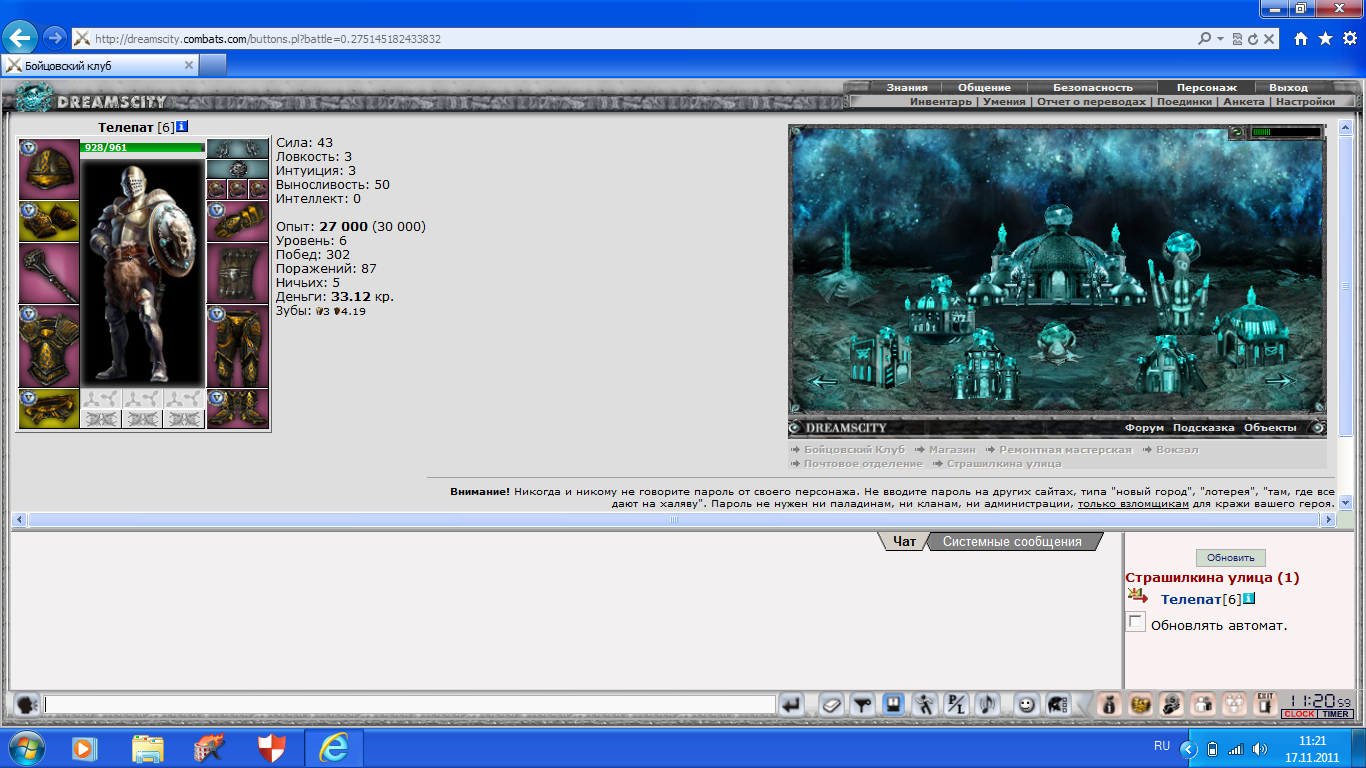The width and height of the screenshot is (1366, 768).
Task: Open the smiley emoticons picker
Action: click(x=1026, y=705)
